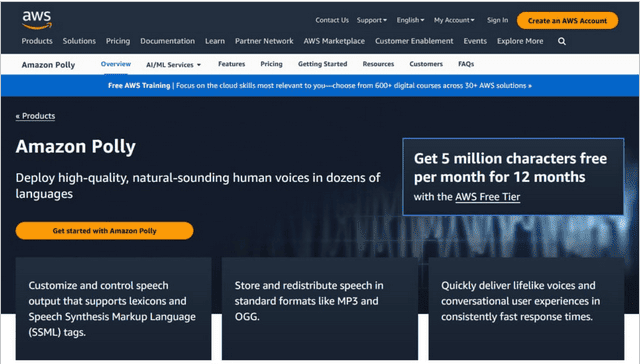The width and height of the screenshot is (640, 364).
Task: Click the 'Amazon Polly' page heading
Action: [x=76, y=146]
